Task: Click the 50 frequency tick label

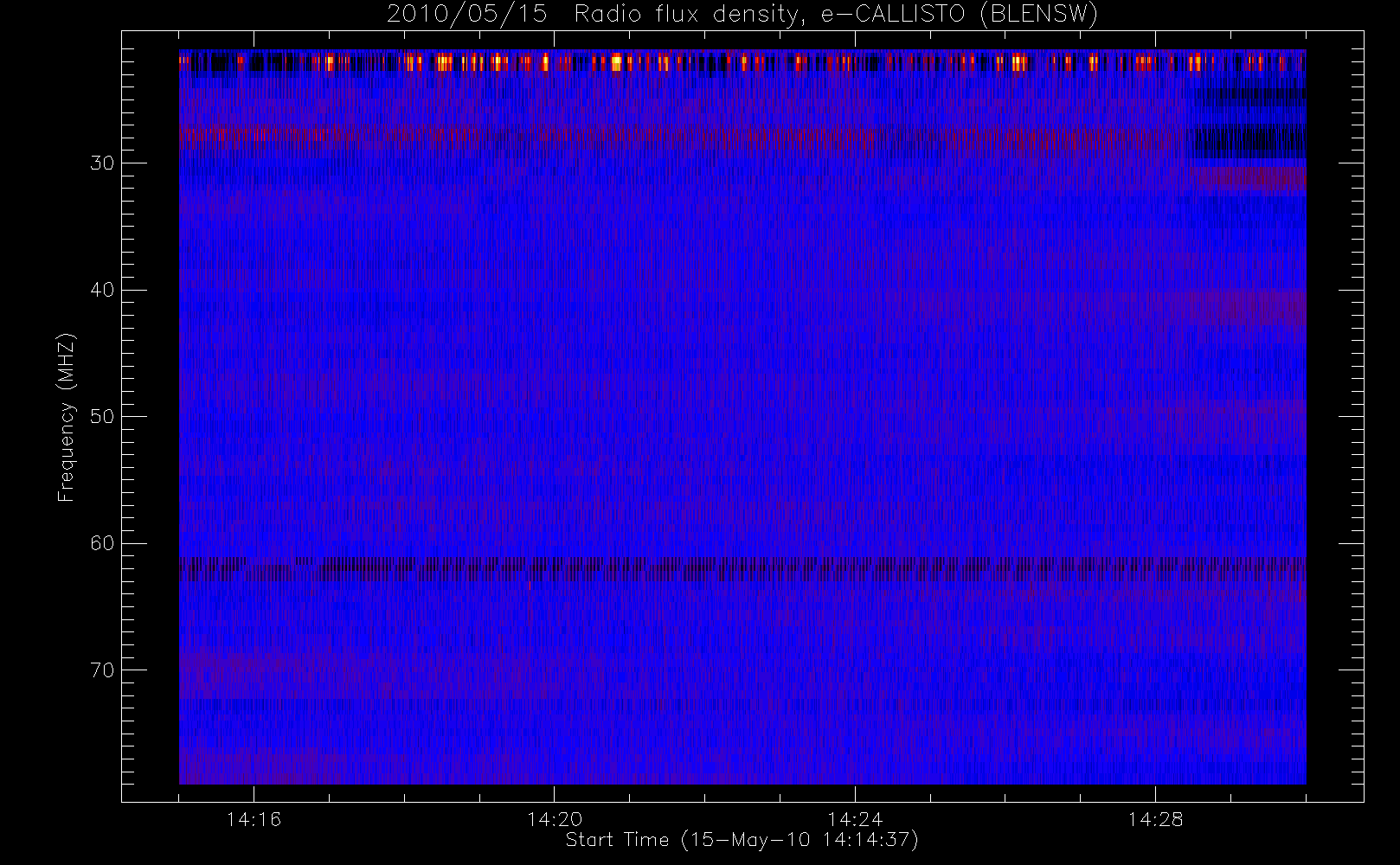Action: 102,417
